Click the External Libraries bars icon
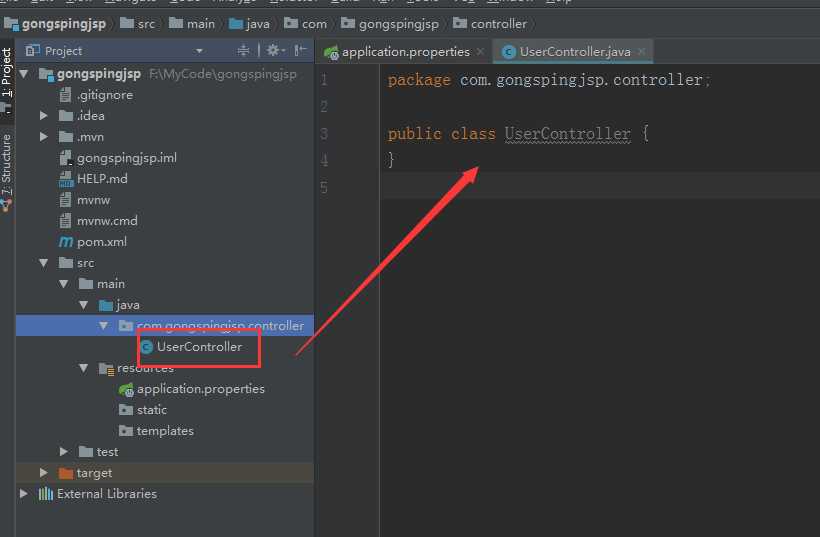Image resolution: width=820 pixels, height=537 pixels. point(46,494)
